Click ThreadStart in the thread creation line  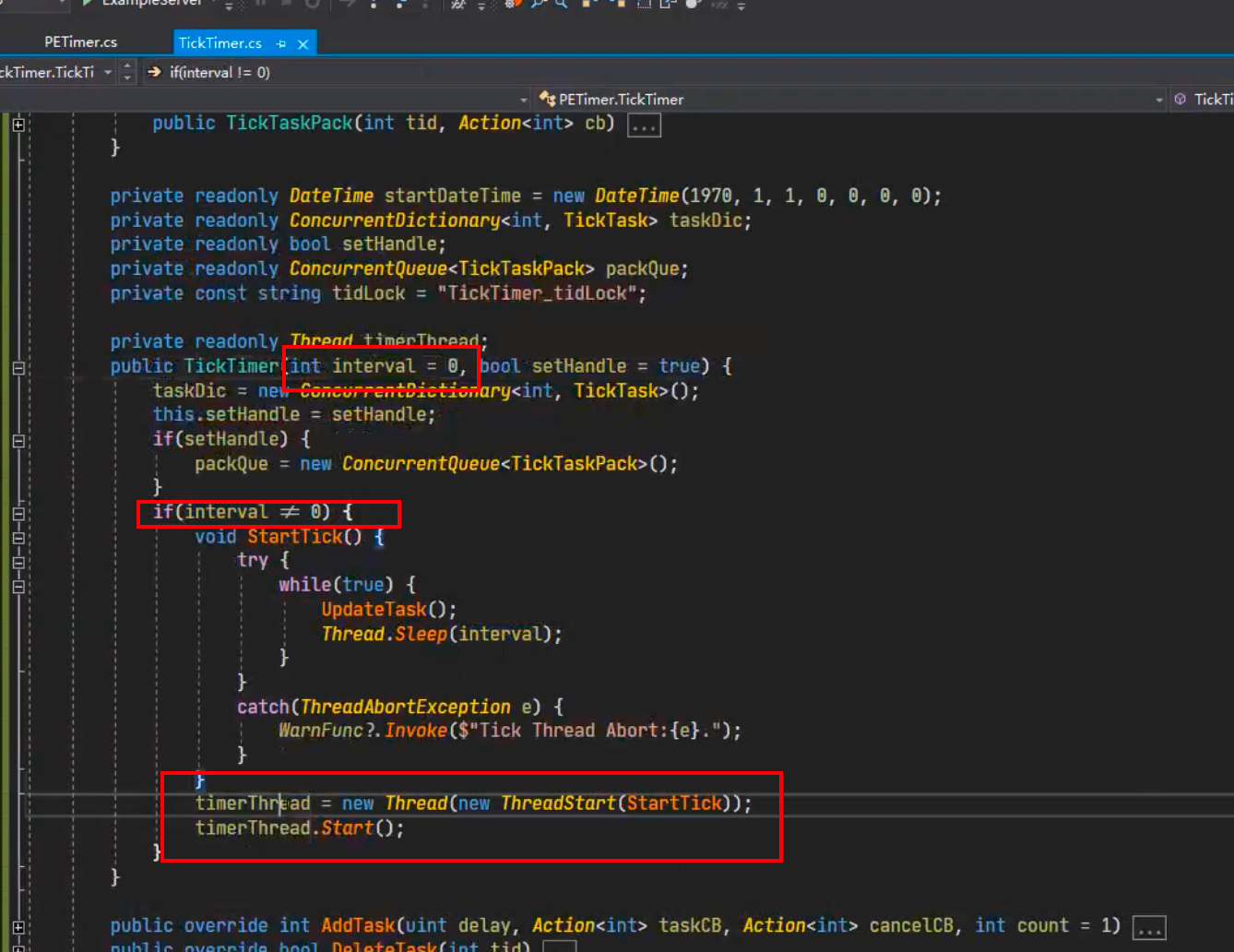pyautogui.click(x=558, y=803)
